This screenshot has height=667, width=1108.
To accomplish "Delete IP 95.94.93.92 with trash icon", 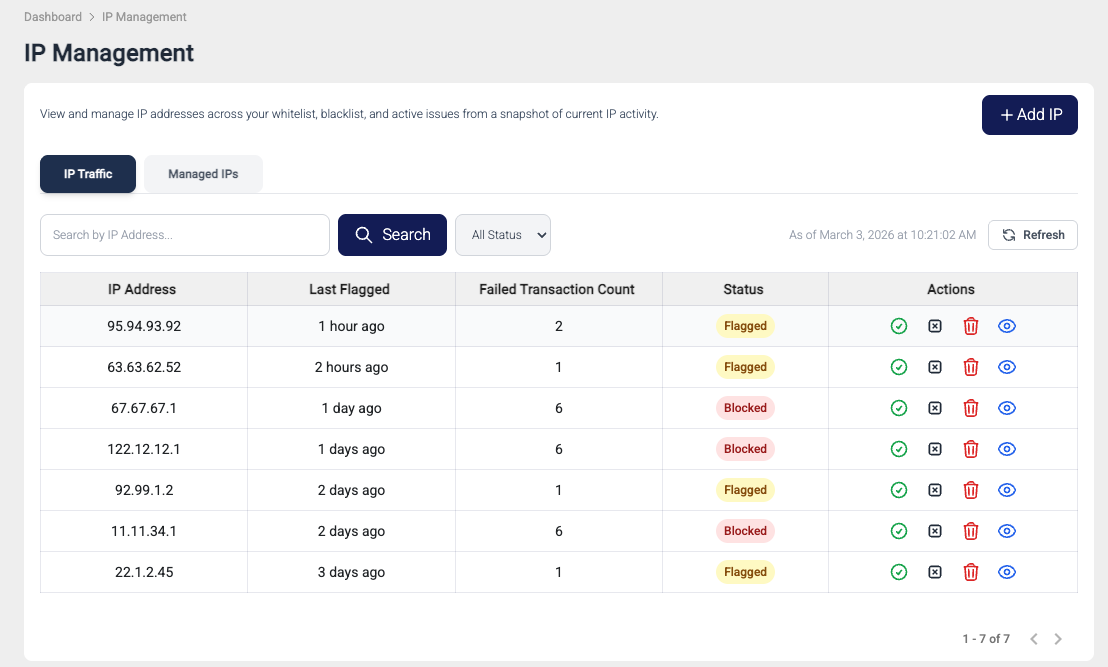I will tap(970, 326).
